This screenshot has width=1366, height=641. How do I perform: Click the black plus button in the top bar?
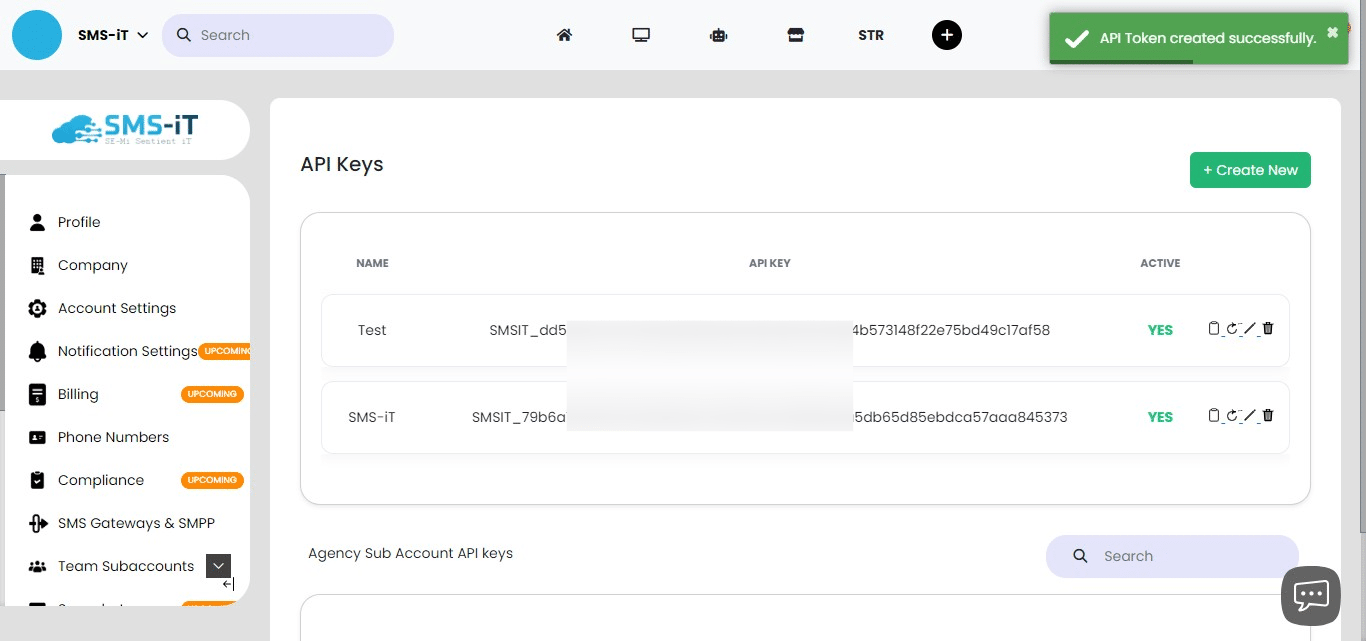pyautogui.click(x=946, y=34)
